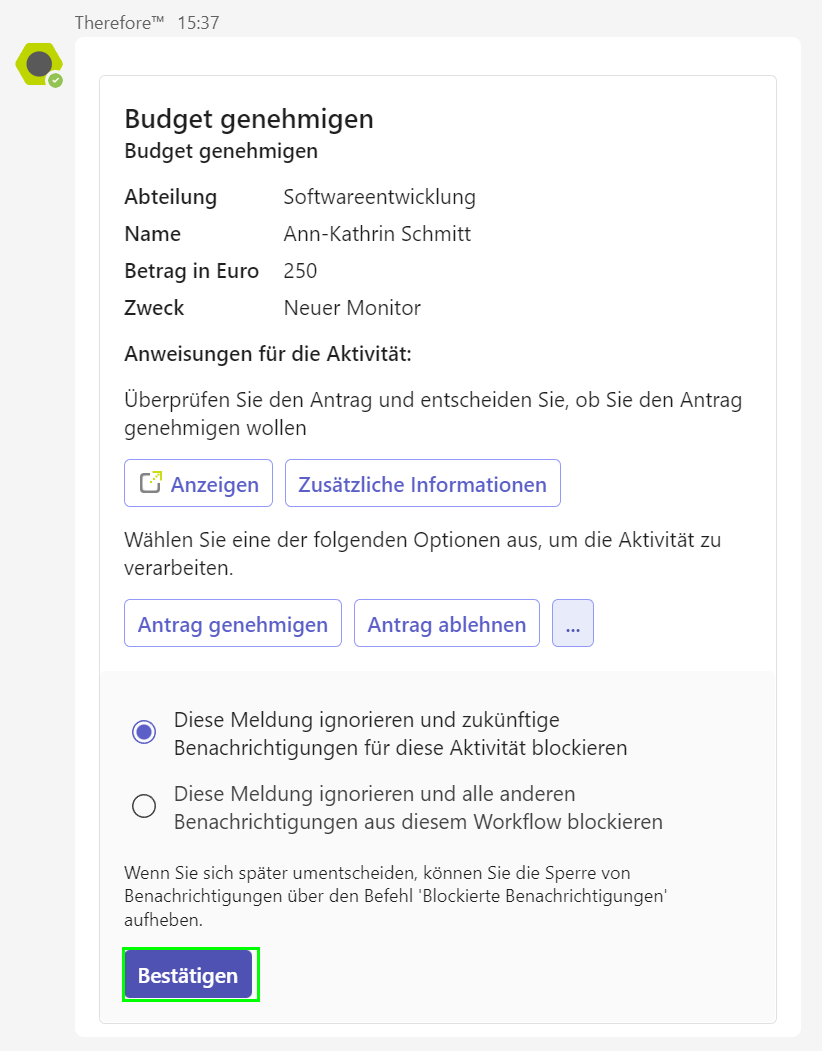Screen dimensions: 822x1051
Task: Click the large Budget genehmigen card title
Action: [x=249, y=119]
